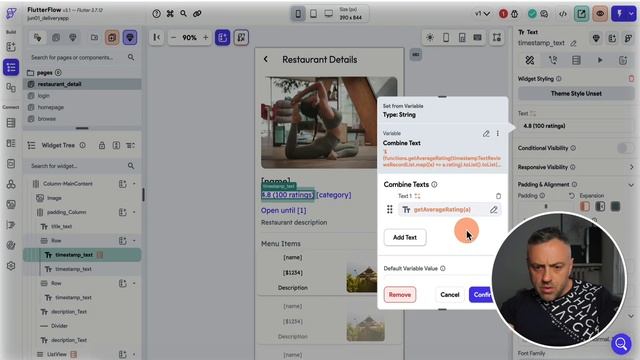
Task: Expand the ListView tree arrow
Action: 134,354
